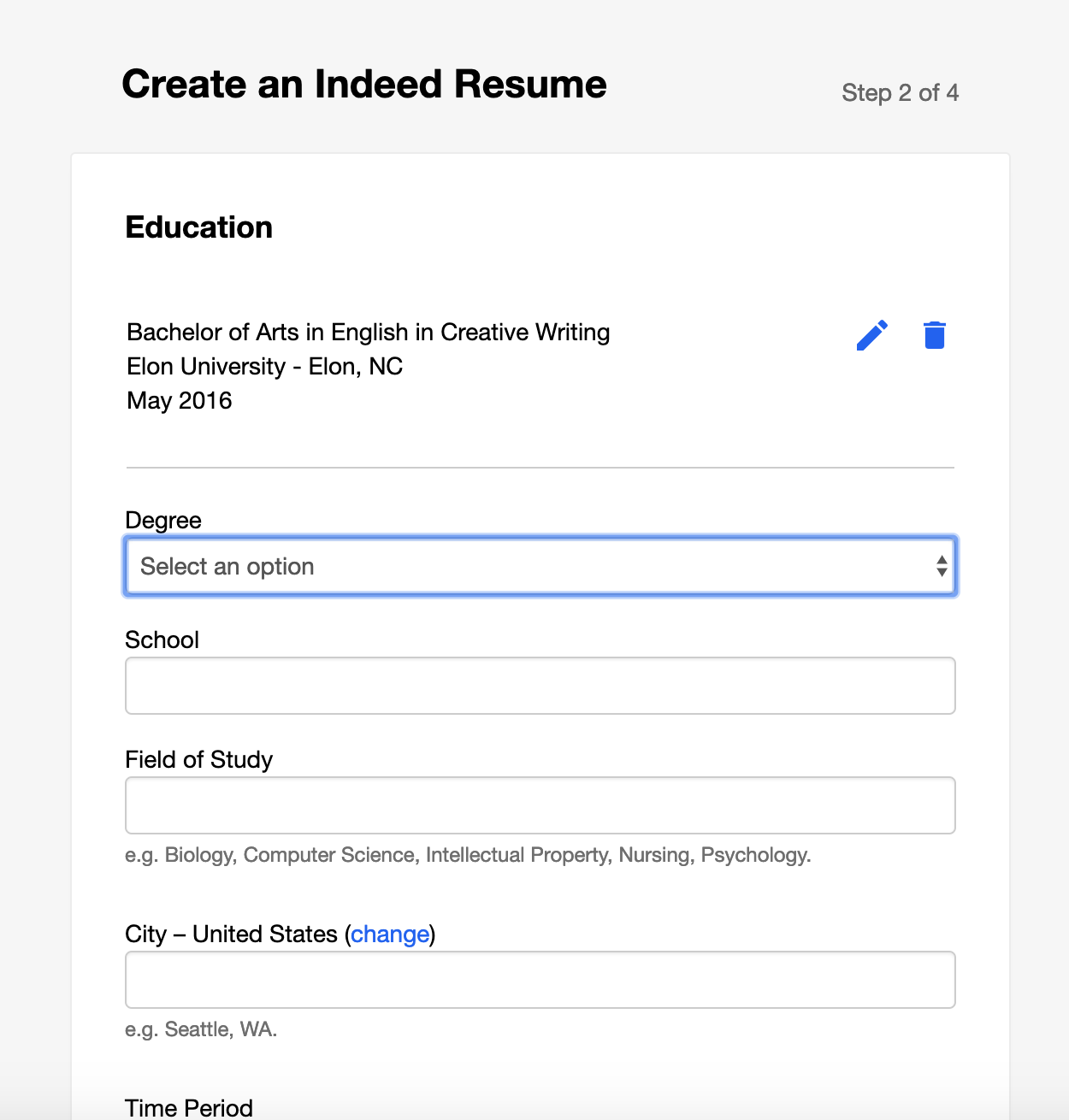Focus the School text field
The width and height of the screenshot is (1069, 1120).
coord(540,686)
